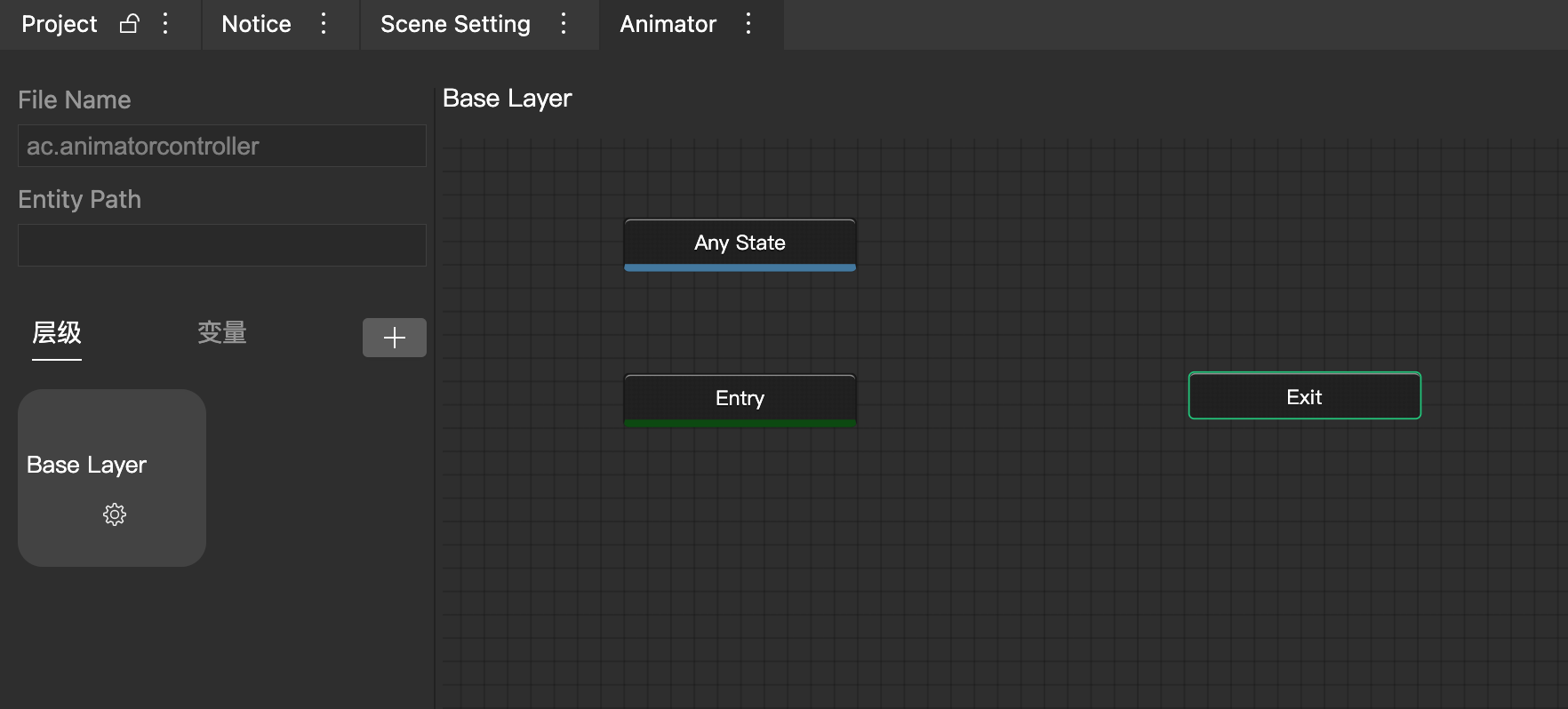Open the Scene Setting tab options menu
The width and height of the screenshot is (1568, 709).
click(564, 24)
